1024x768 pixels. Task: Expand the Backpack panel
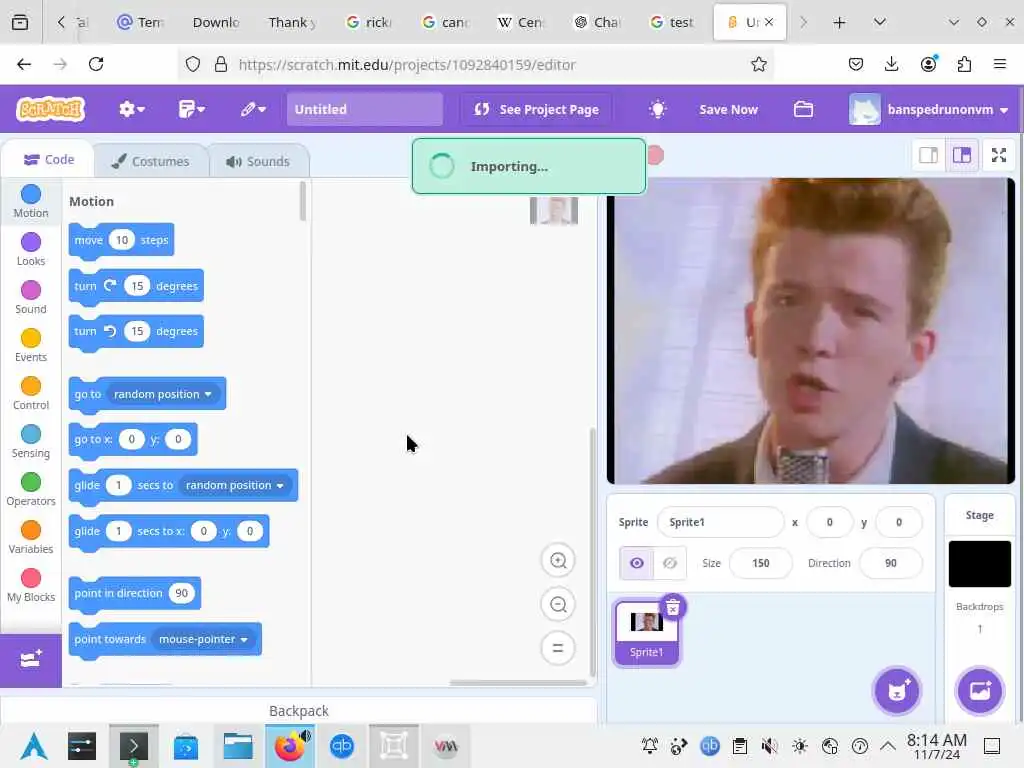[x=298, y=711]
